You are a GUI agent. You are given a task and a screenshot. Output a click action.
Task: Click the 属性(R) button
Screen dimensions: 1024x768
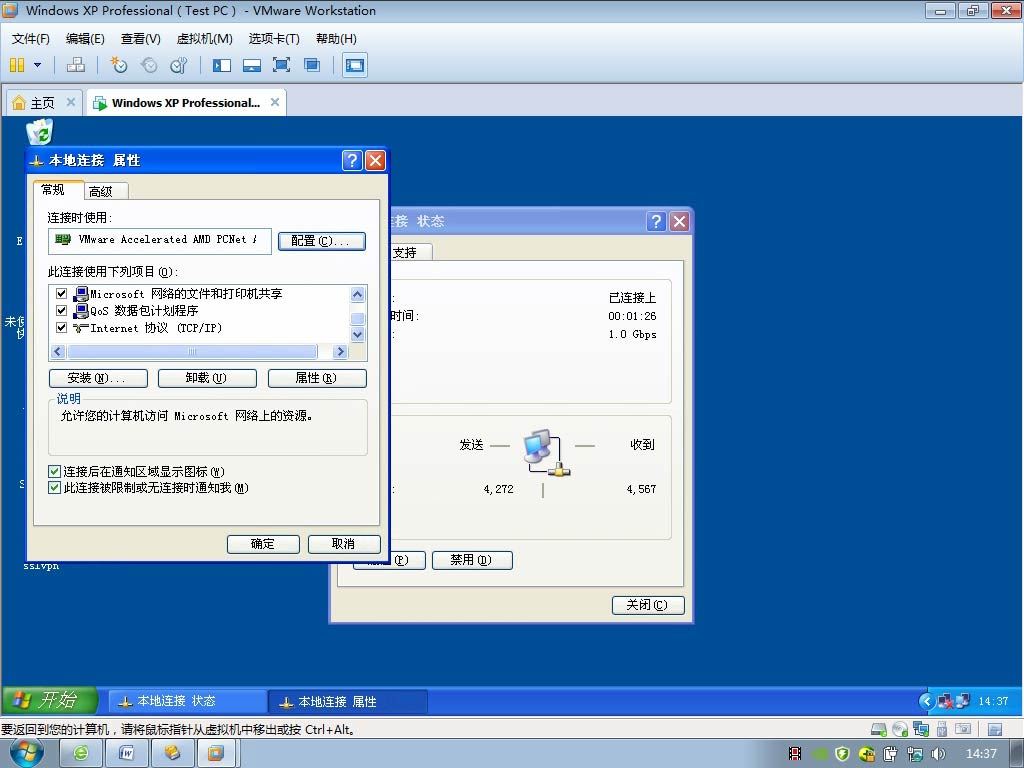(x=317, y=378)
